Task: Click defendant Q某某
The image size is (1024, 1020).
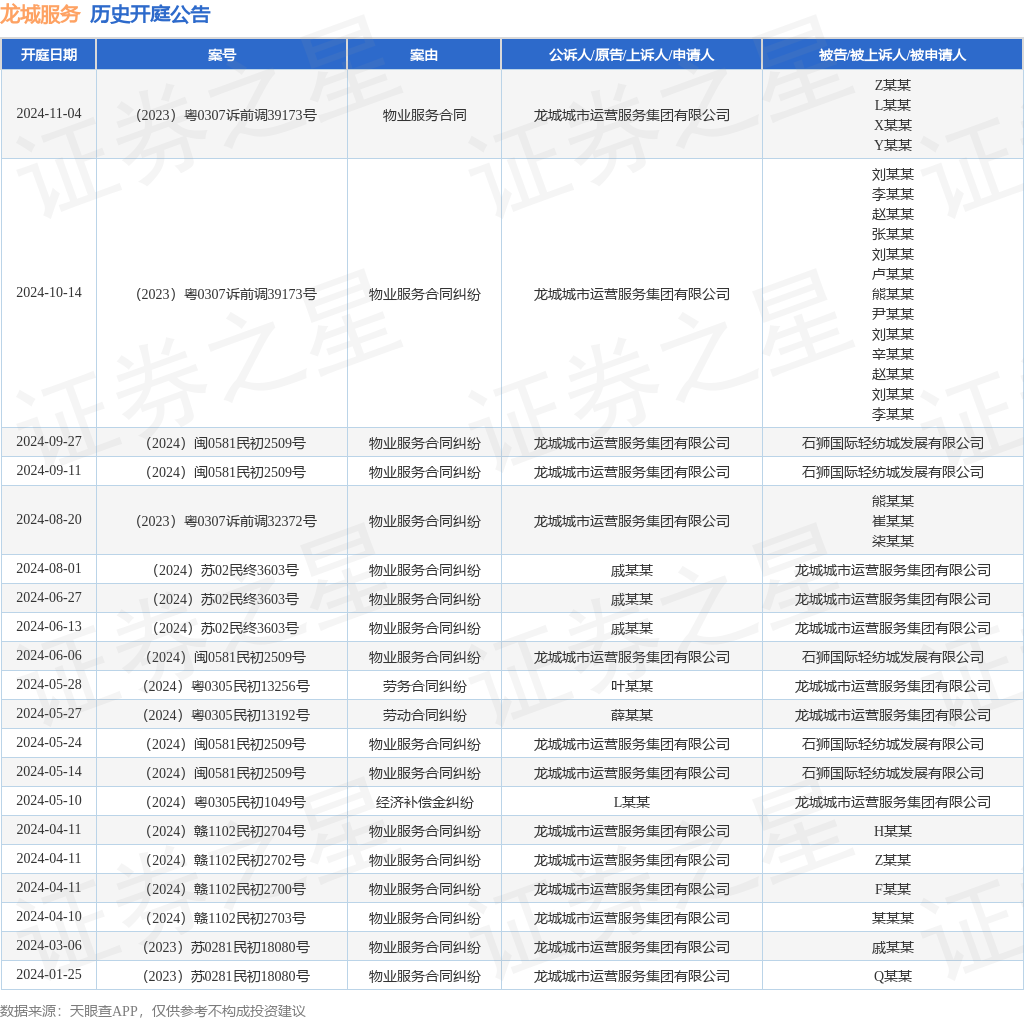Action: coord(893,976)
